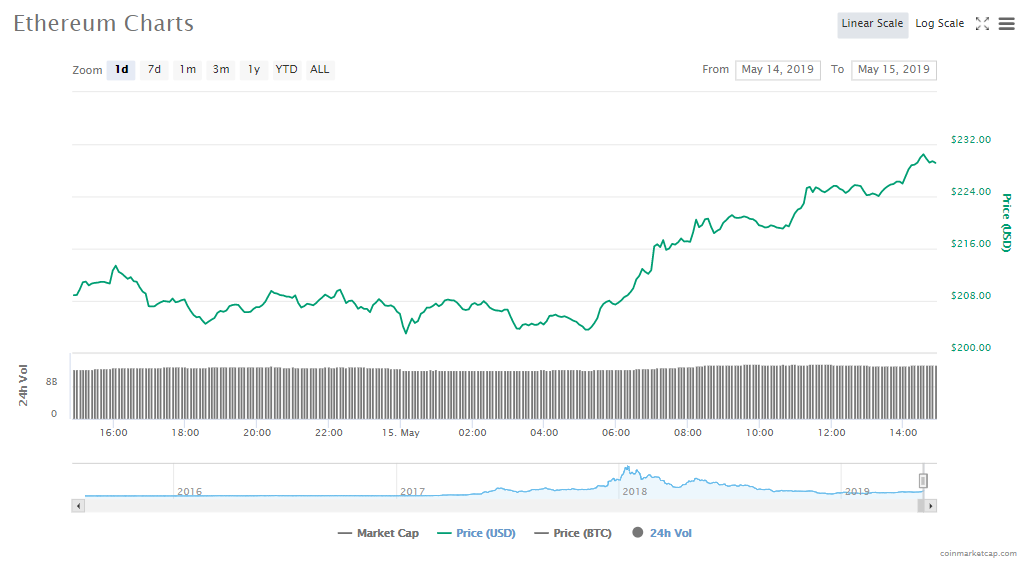Toggle Price (BTC) series in legend
This screenshot has height=568, width=1031.
pos(572,533)
